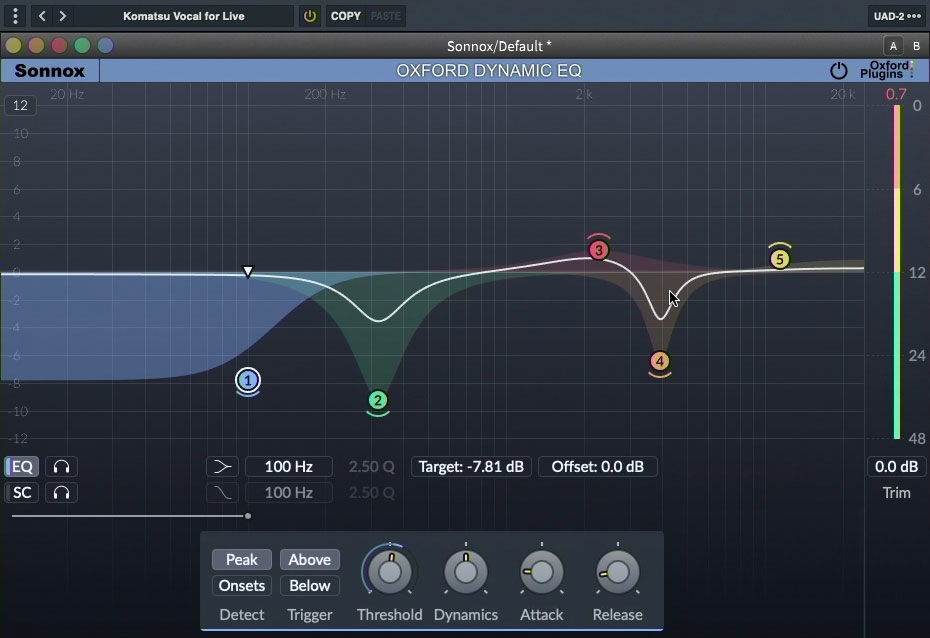This screenshot has height=638, width=930.
Task: Select Below trigger mode
Action: point(310,586)
